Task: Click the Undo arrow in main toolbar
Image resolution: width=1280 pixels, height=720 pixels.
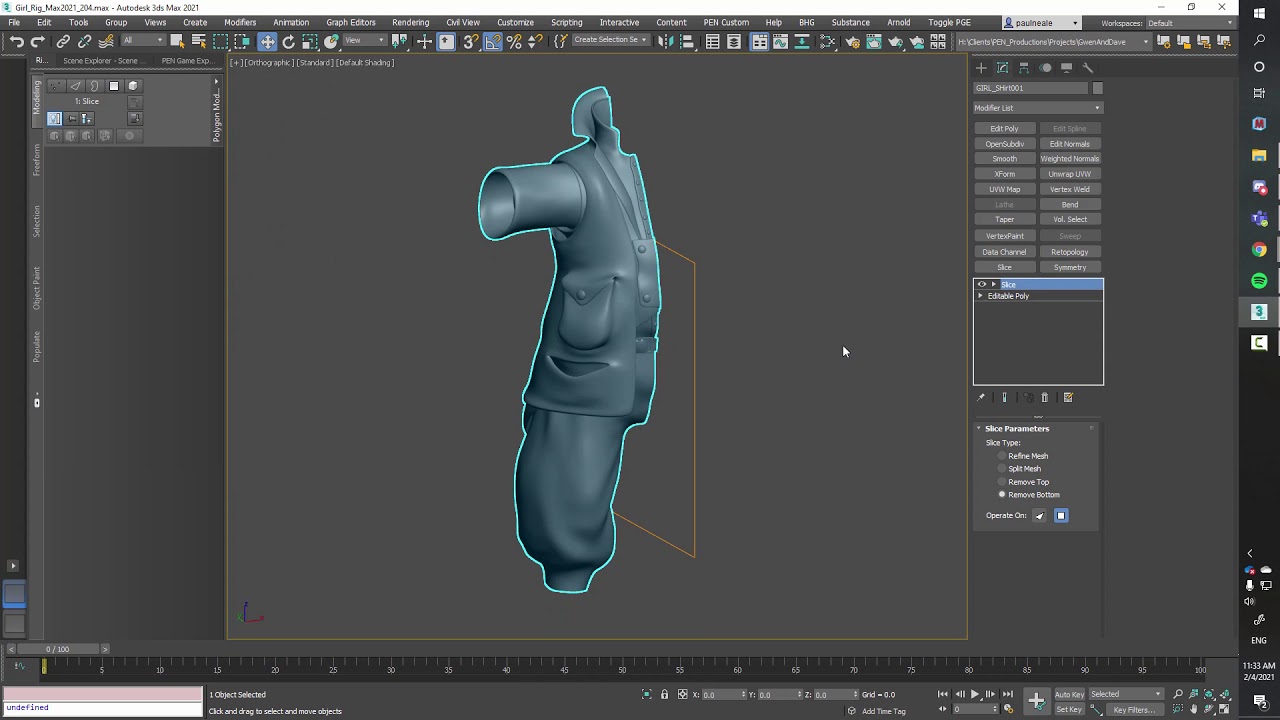Action: (17, 41)
